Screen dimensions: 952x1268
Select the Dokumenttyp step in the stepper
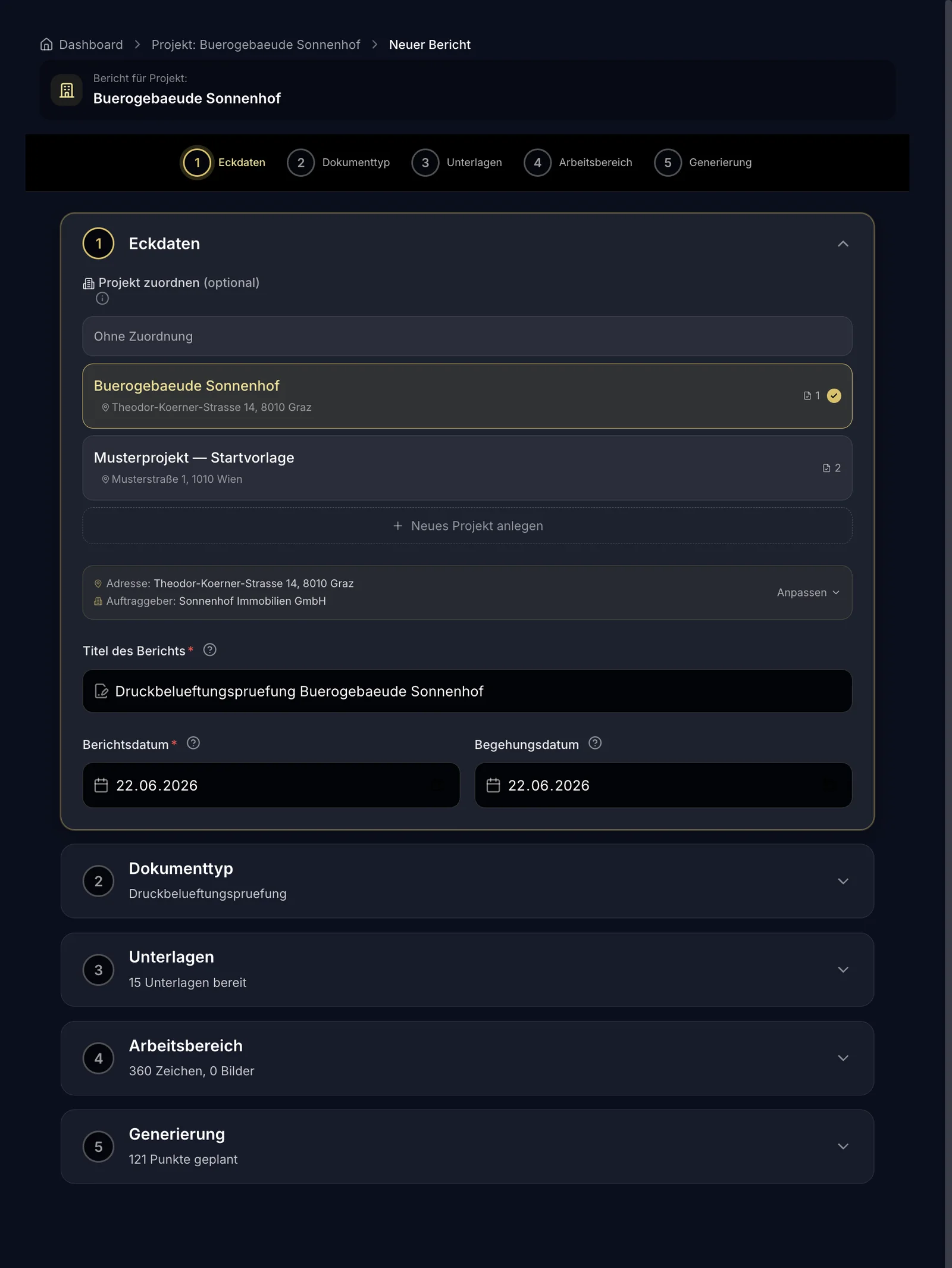coord(356,163)
